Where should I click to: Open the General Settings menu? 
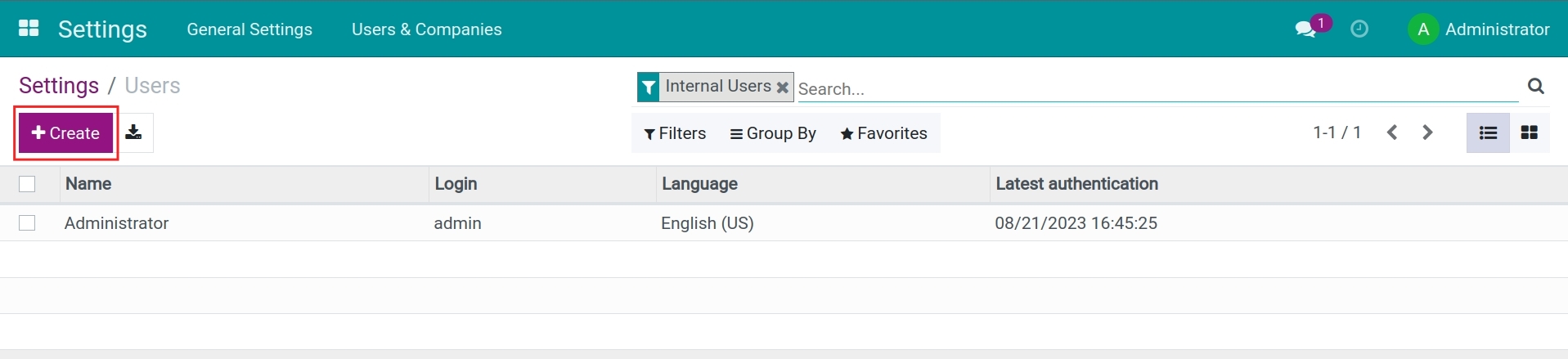(249, 29)
